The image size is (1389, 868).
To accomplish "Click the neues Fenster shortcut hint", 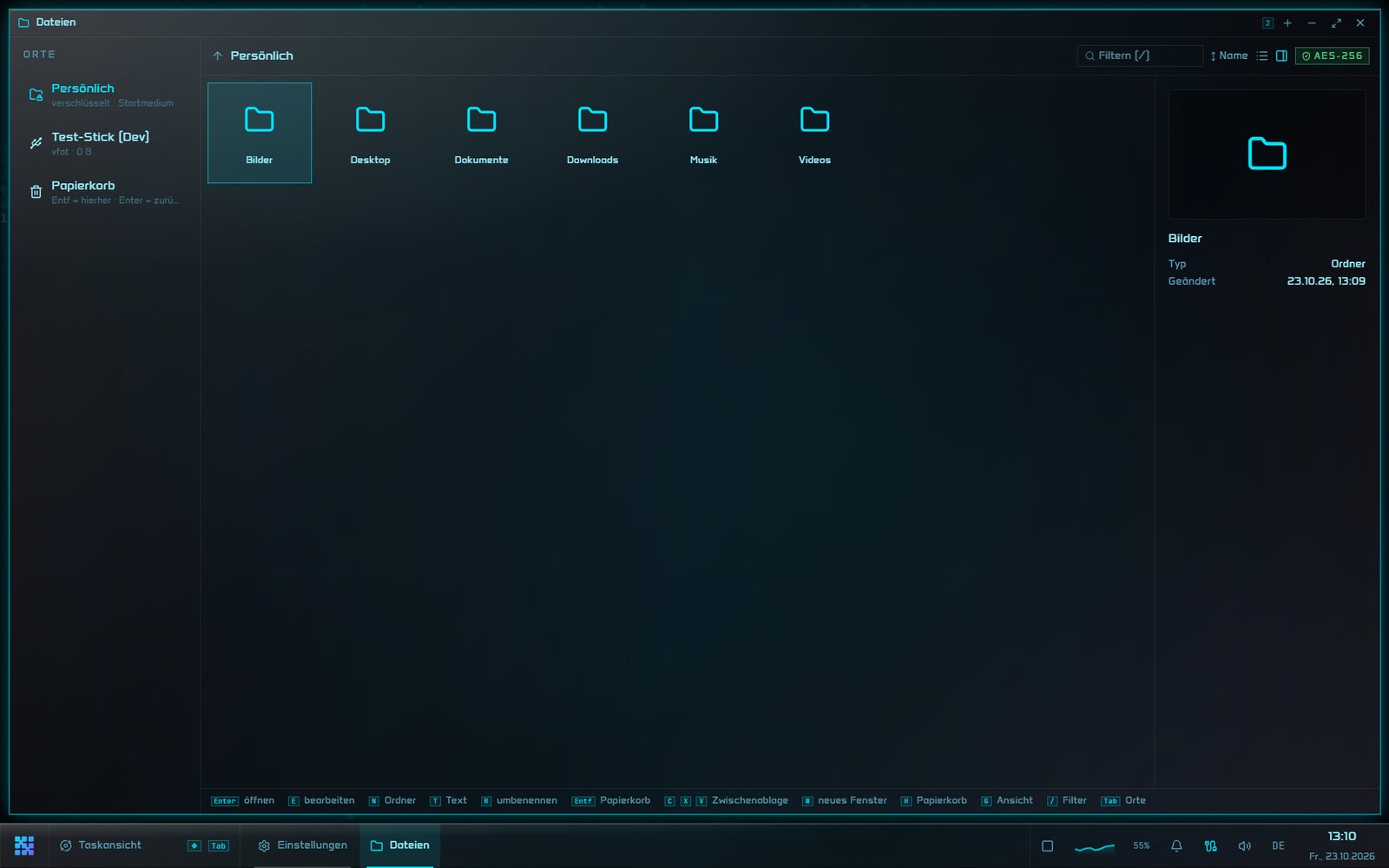I will [845, 800].
